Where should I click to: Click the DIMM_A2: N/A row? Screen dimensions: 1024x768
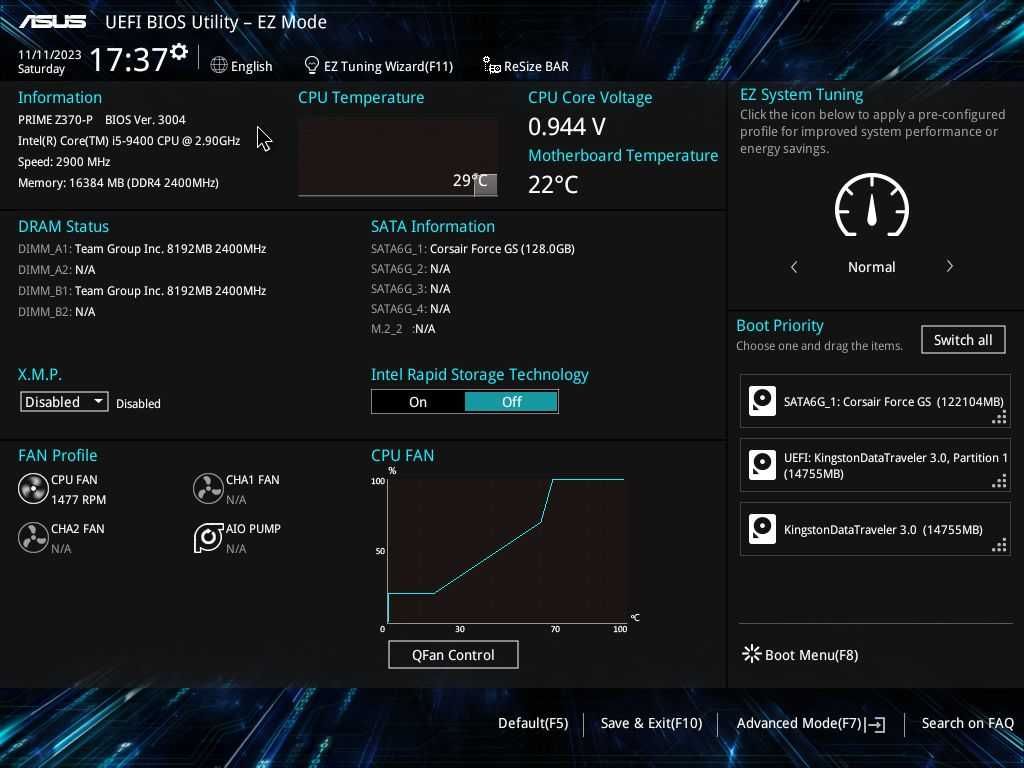[x=56, y=269]
